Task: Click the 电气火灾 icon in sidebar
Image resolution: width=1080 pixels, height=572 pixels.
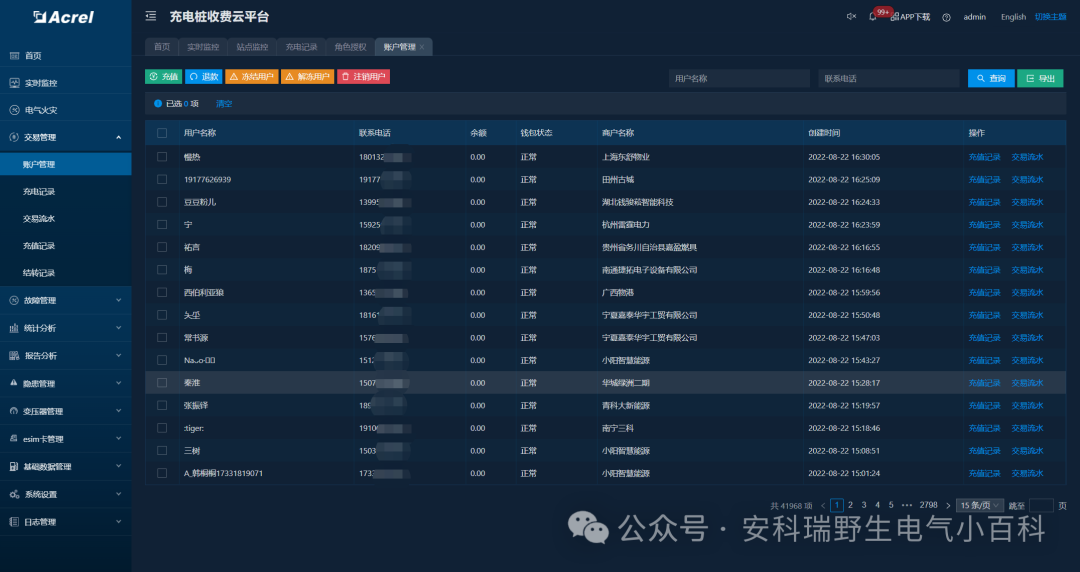Action: click(14, 110)
